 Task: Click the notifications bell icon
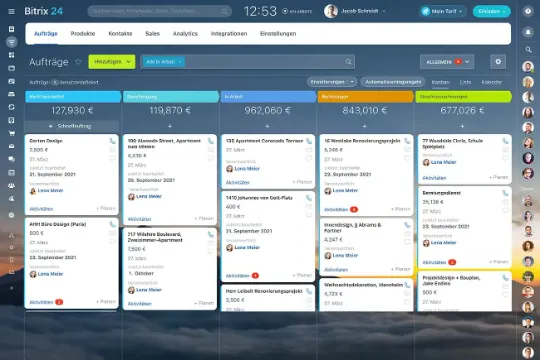pyautogui.click(x=528, y=32)
